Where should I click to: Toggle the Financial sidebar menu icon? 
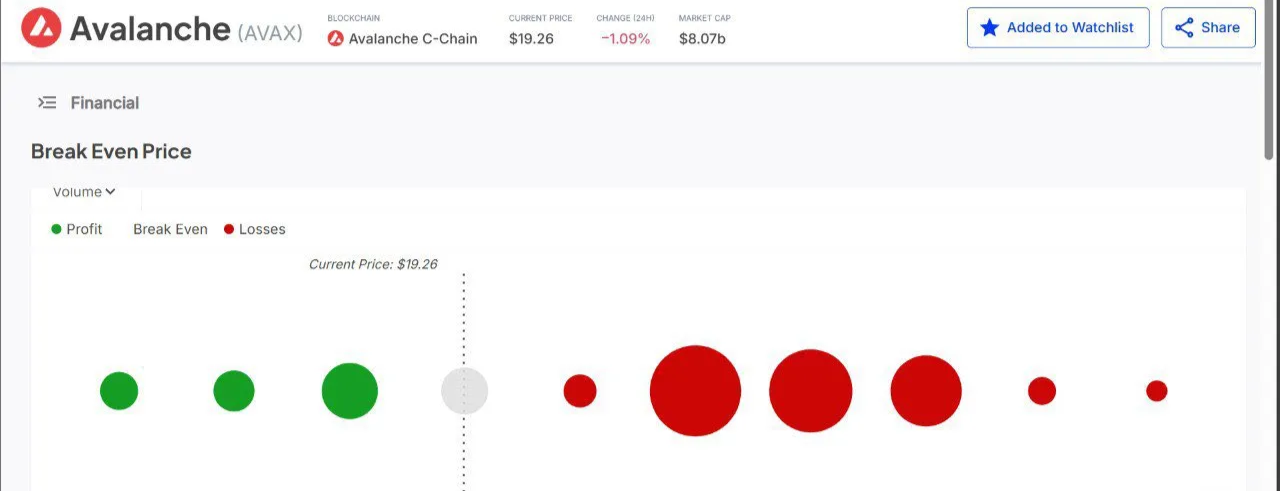tap(47, 103)
